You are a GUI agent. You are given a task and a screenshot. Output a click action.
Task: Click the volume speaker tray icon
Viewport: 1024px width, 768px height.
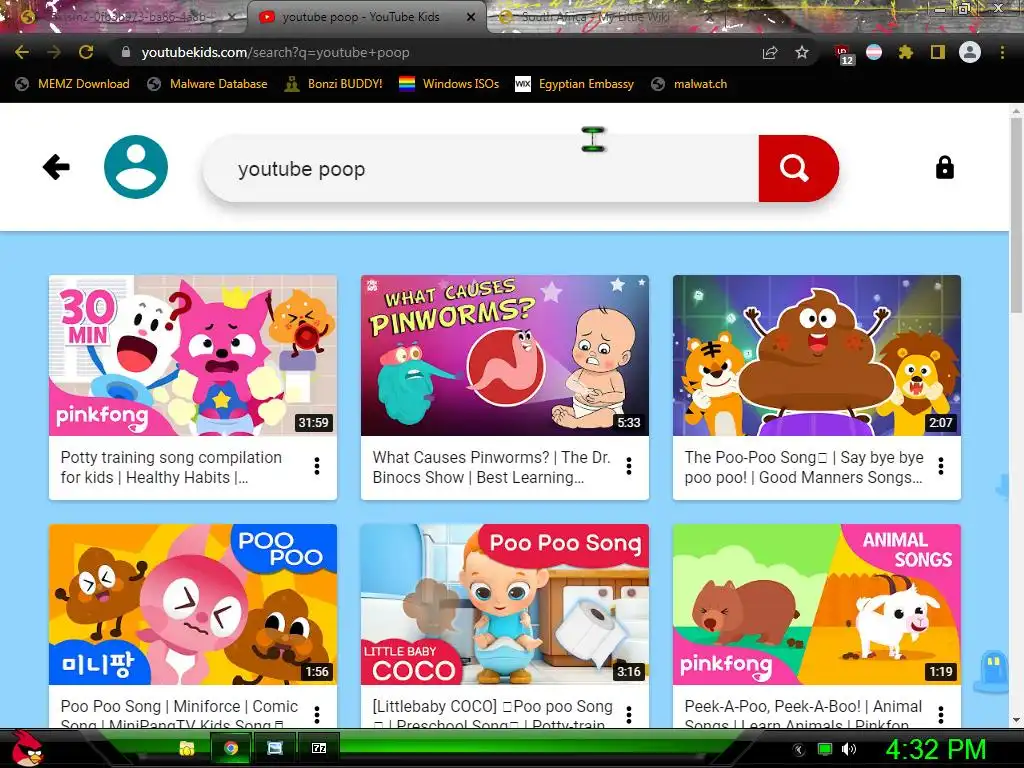849,749
